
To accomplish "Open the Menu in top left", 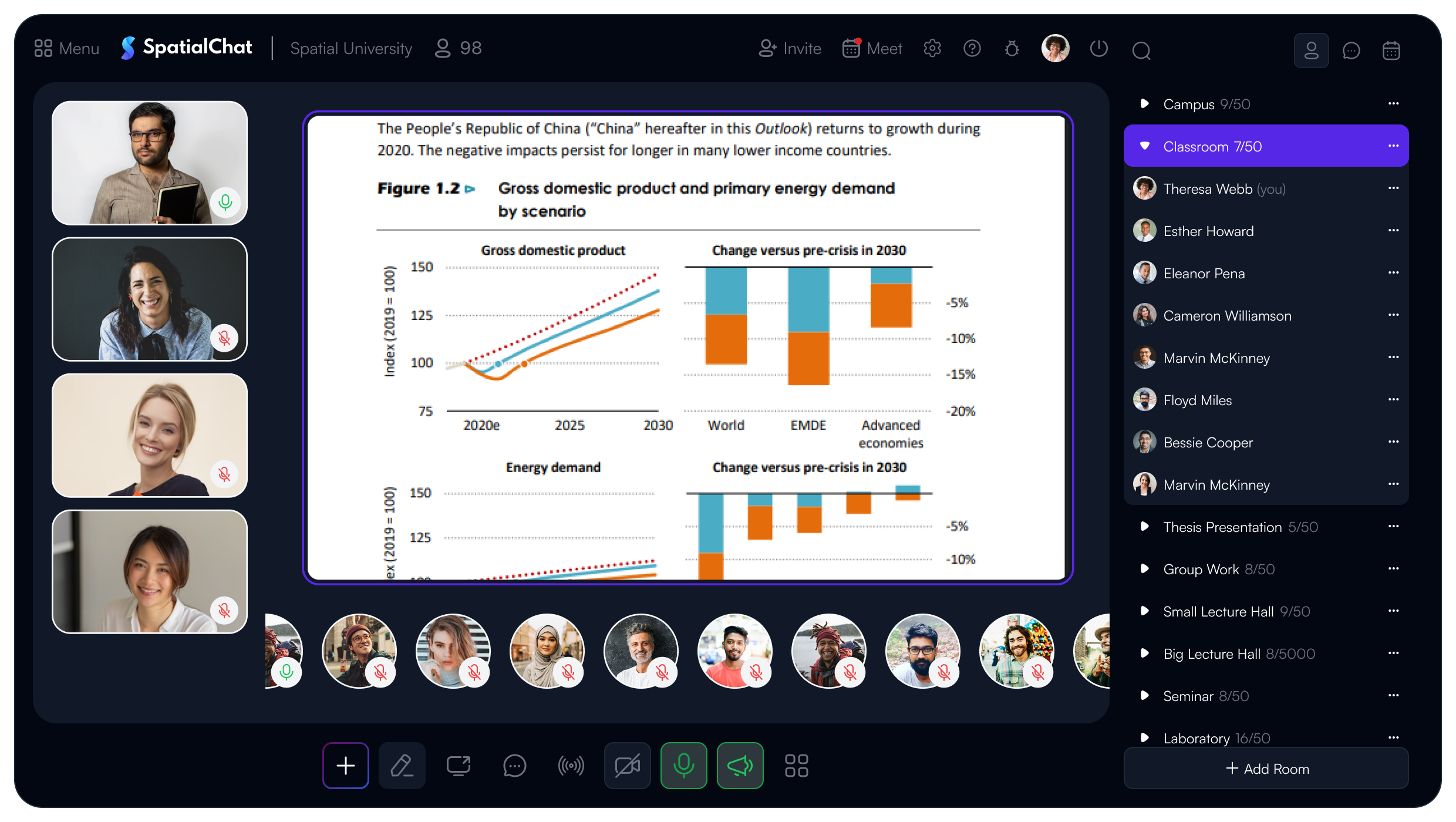I will click(x=66, y=48).
